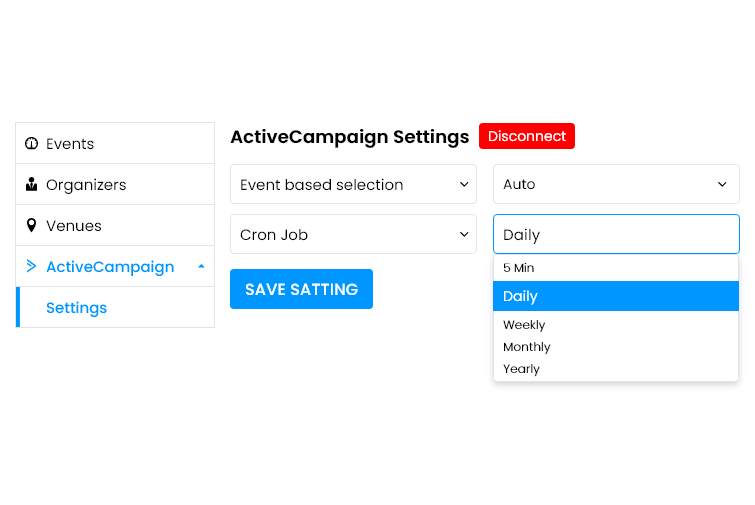Click the red Disconnect button
This screenshot has width=755, height=505.
click(527, 136)
